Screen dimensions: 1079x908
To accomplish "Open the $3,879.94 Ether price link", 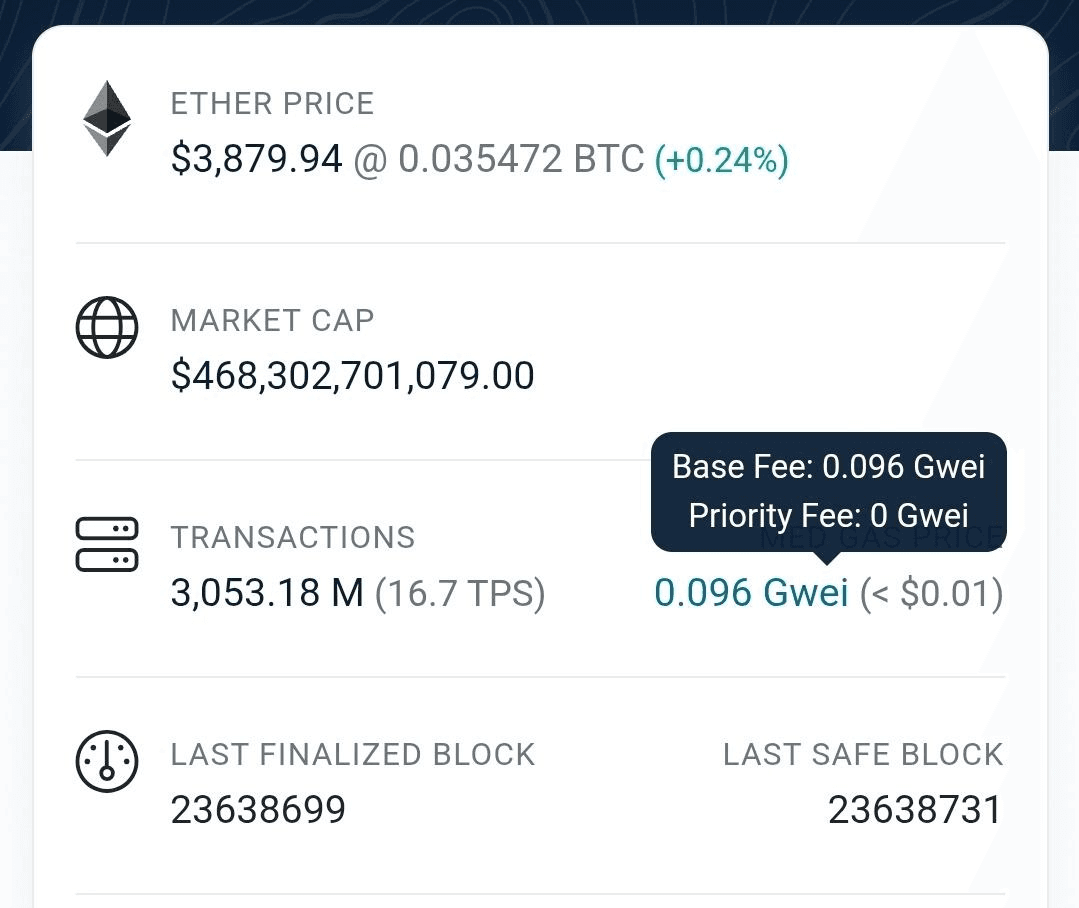I will (257, 159).
